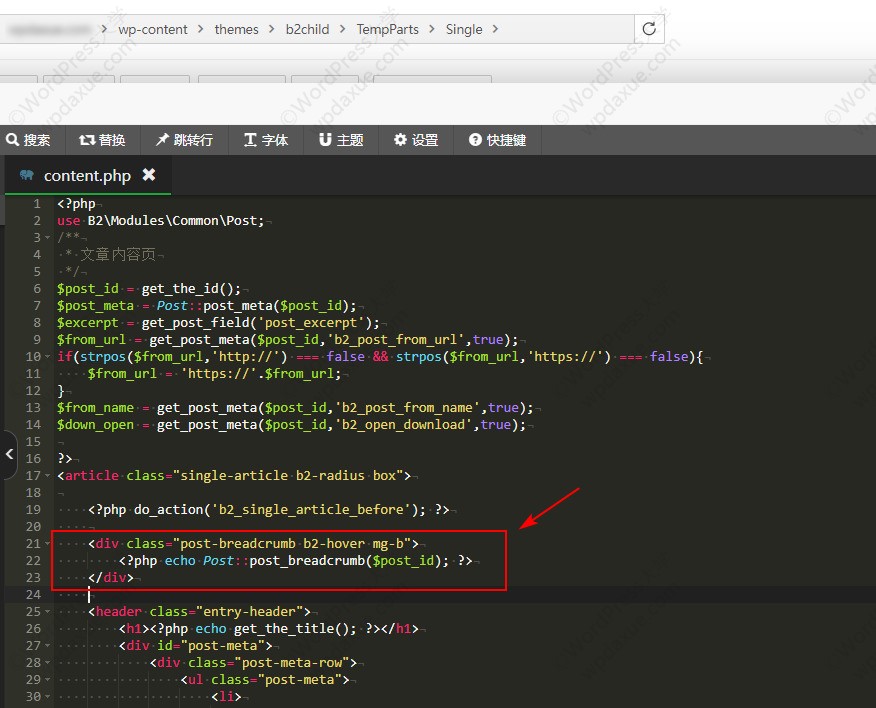The image size is (876, 708).
Task: Click 'get_the_title();' on line 26
Action: click(295, 629)
